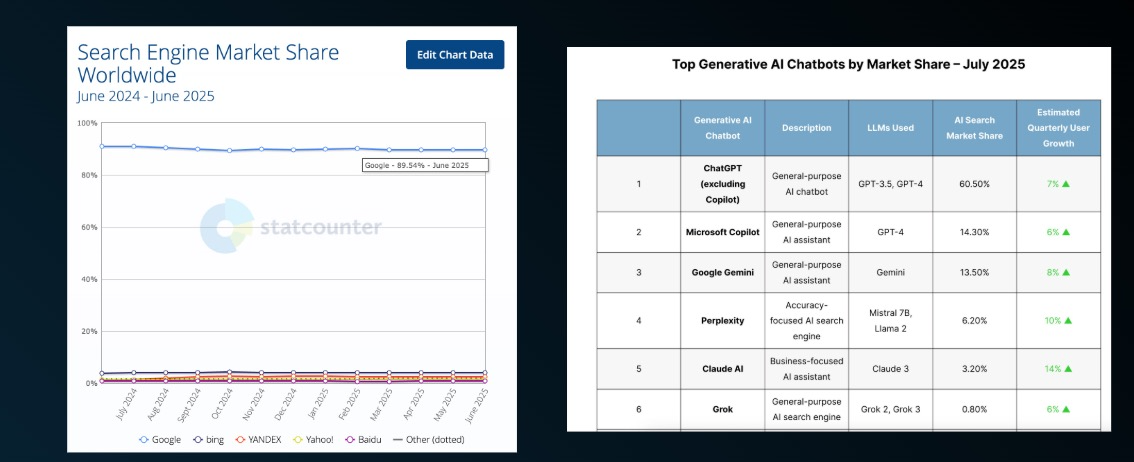Click the Generative AI Chatbot column header
1134x462 pixels.
(x=722, y=128)
